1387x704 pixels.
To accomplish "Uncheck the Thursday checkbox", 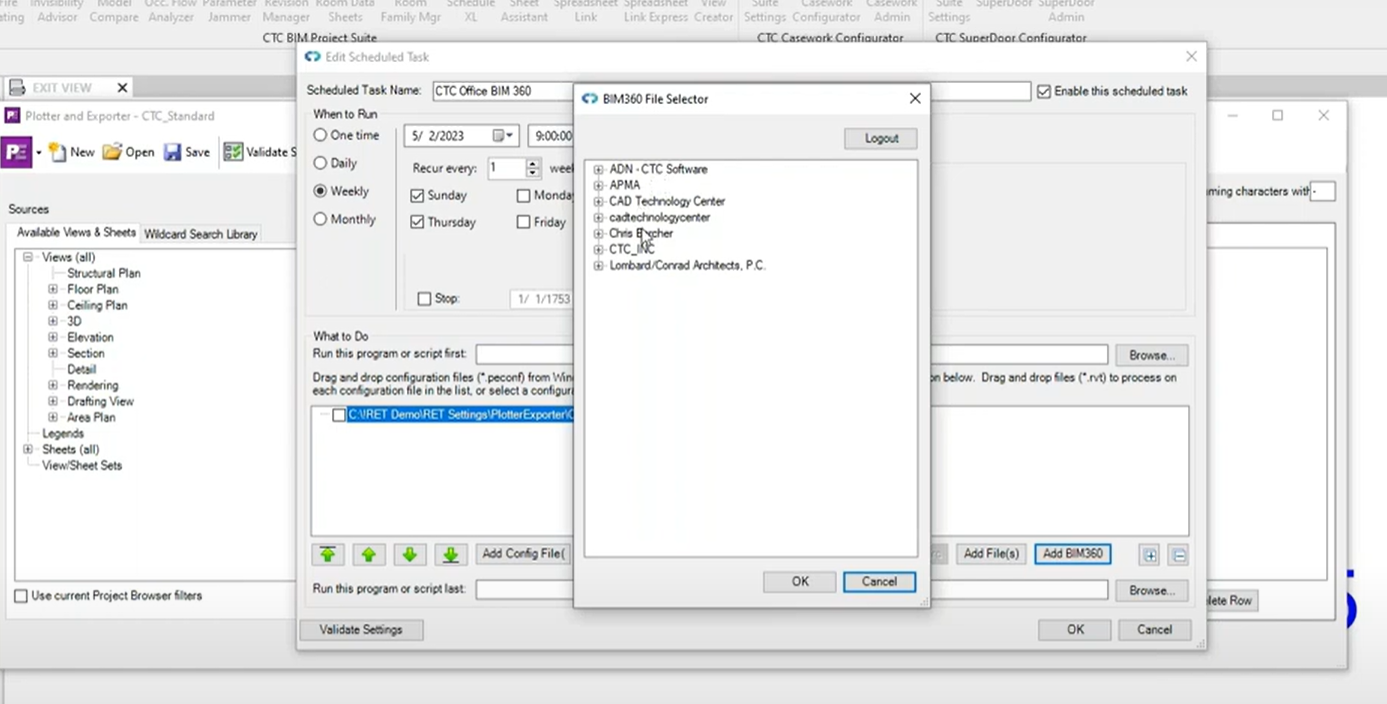I will point(417,222).
